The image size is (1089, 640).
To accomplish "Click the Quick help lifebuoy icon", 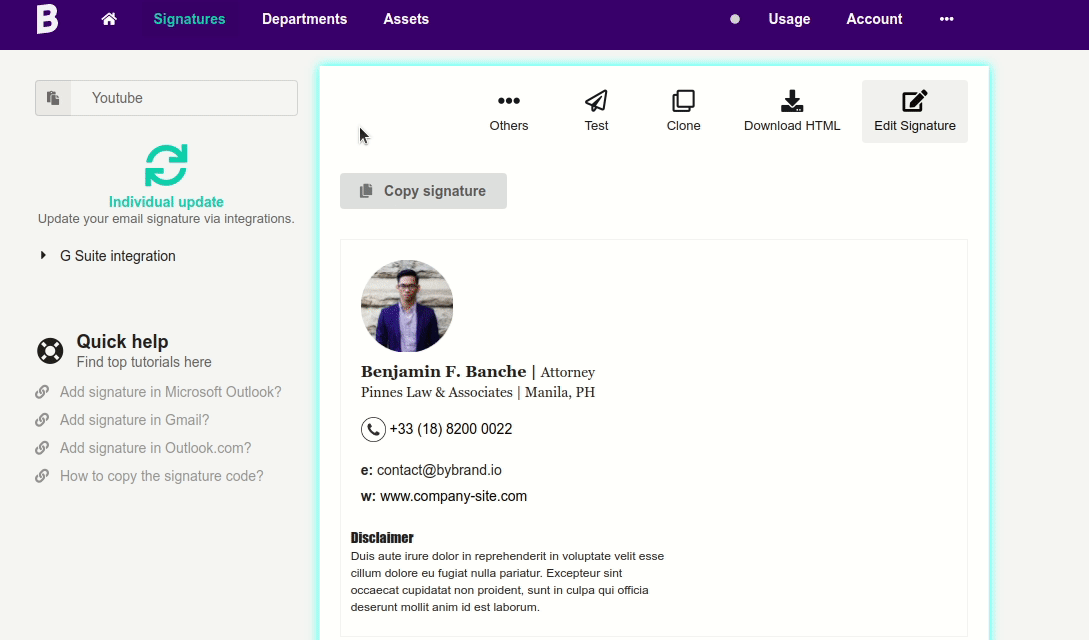I will pos(50,351).
